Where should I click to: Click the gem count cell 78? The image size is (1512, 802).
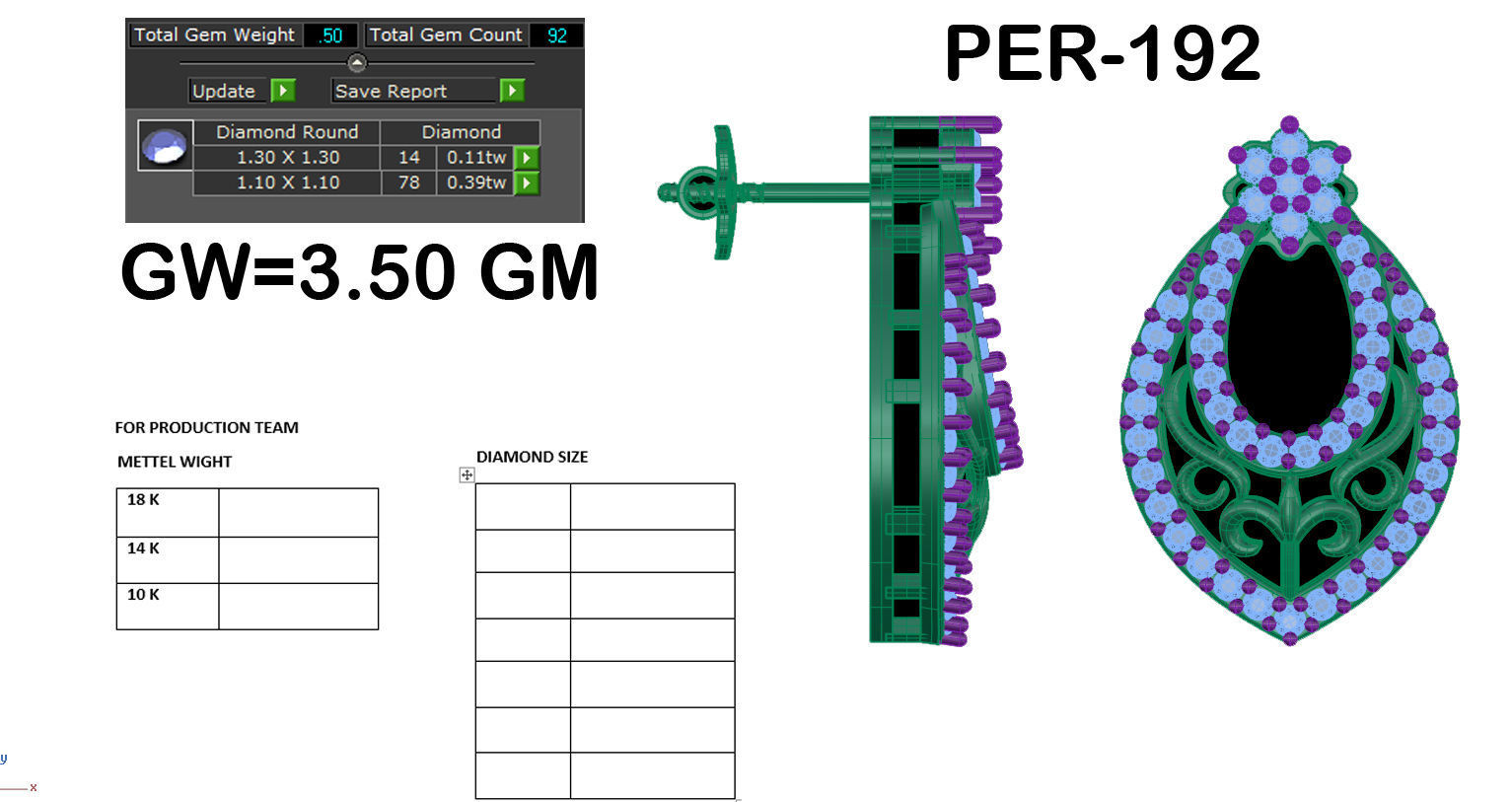[408, 182]
